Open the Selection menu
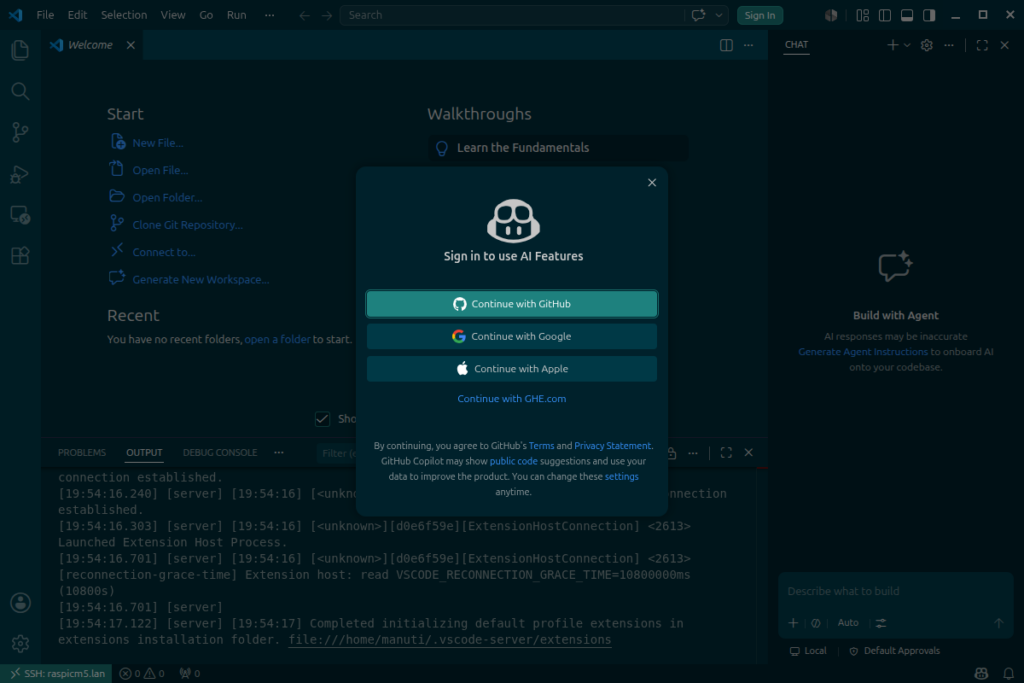 point(124,15)
